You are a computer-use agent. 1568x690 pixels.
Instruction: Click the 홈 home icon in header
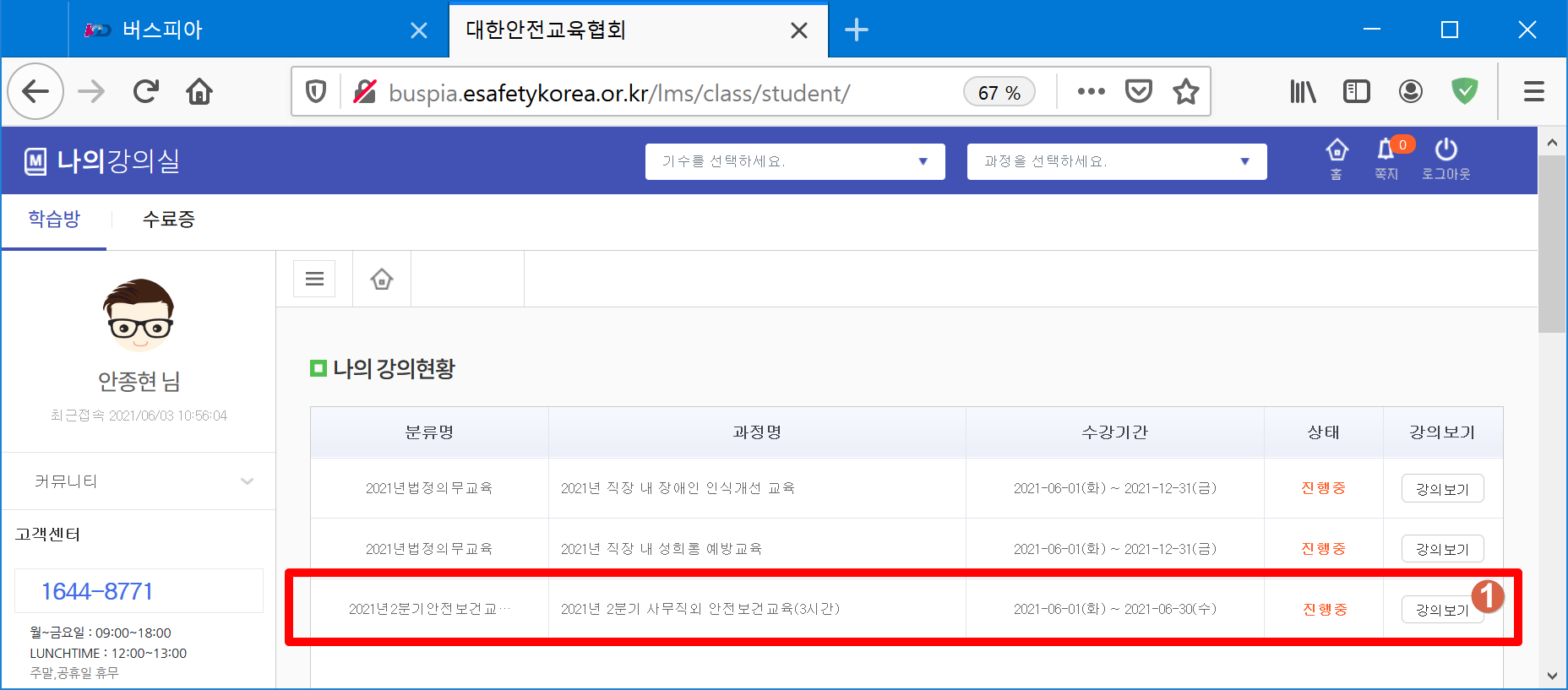[x=1337, y=159]
